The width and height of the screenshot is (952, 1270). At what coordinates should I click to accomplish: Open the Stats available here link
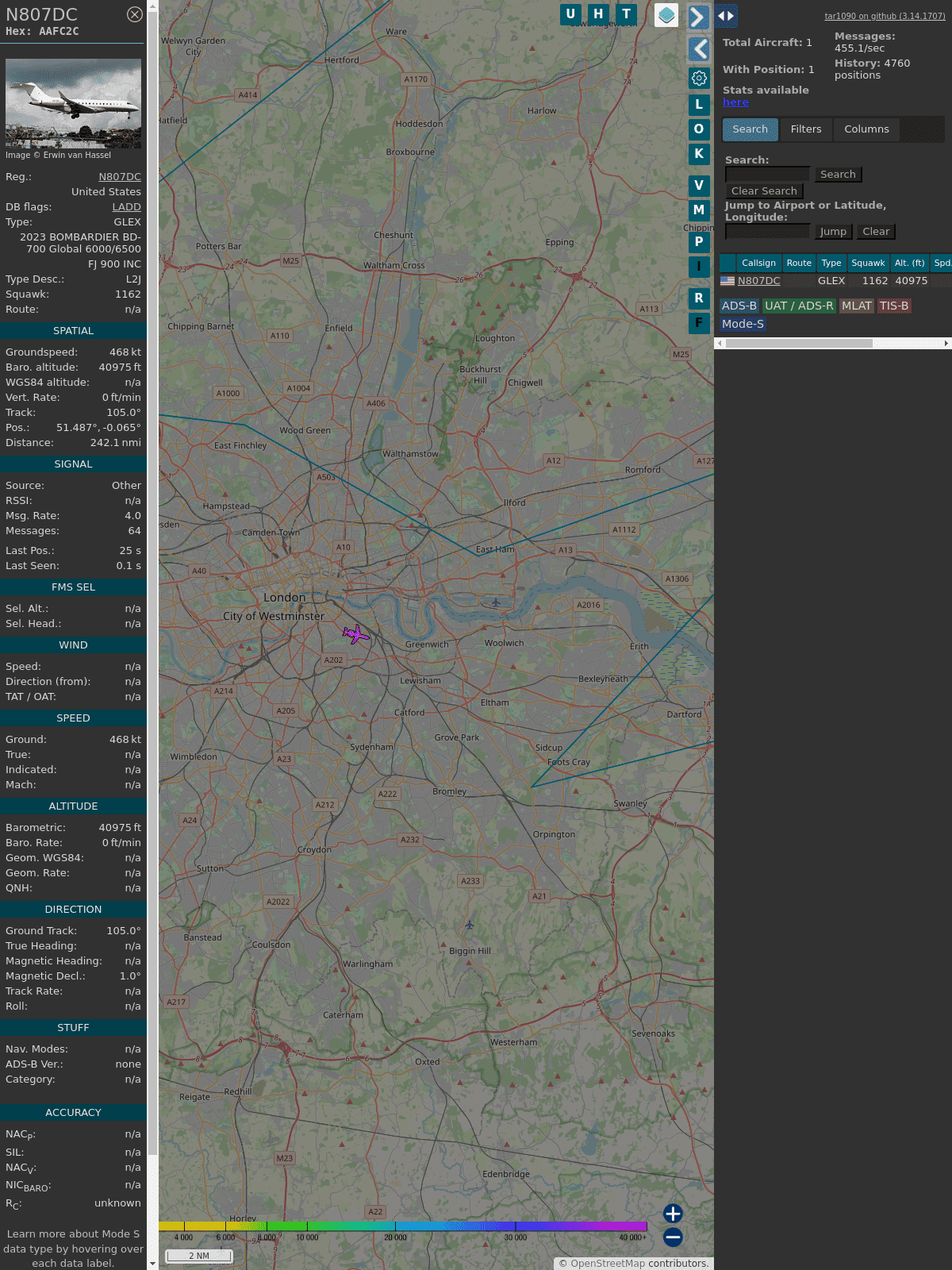click(735, 102)
